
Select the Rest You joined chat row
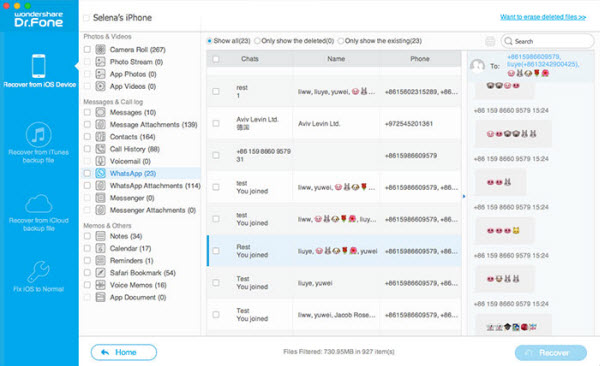point(334,251)
